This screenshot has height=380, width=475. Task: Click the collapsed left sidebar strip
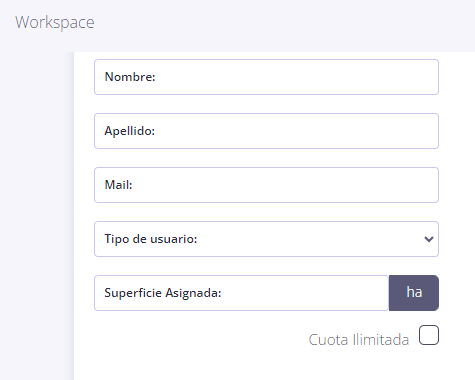tap(37, 216)
